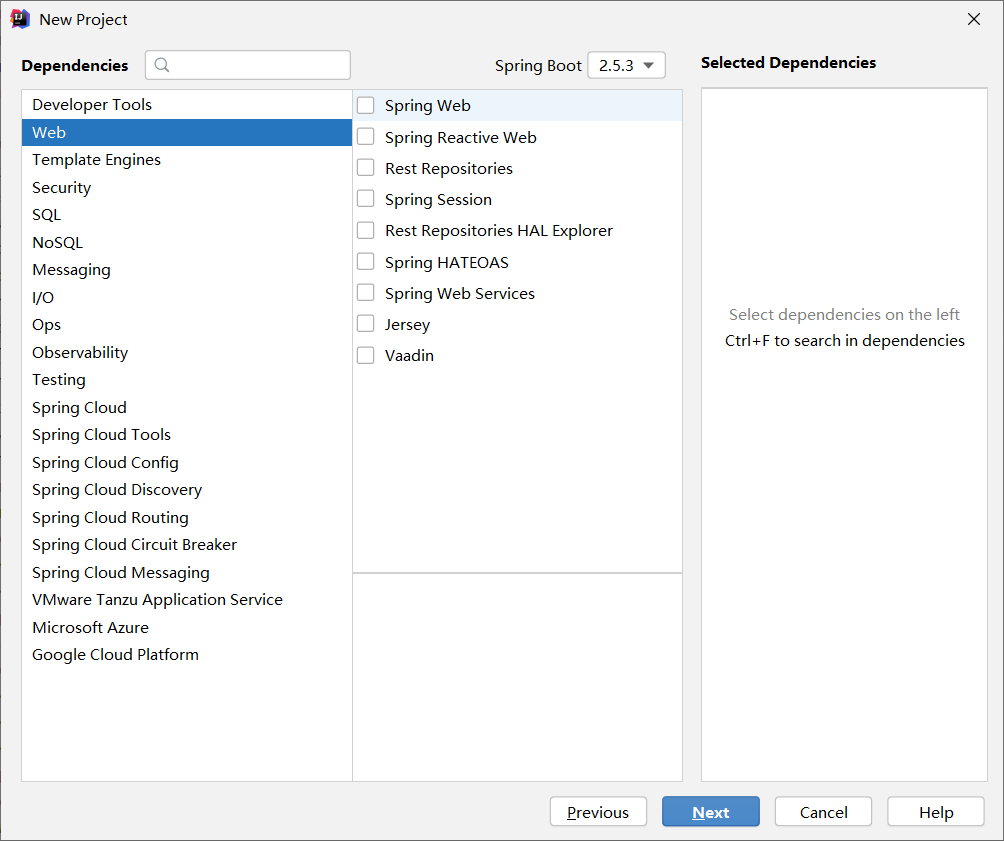Viewport: 1004px width, 841px height.
Task: Enable the Jersey checkbox
Action: pos(366,324)
